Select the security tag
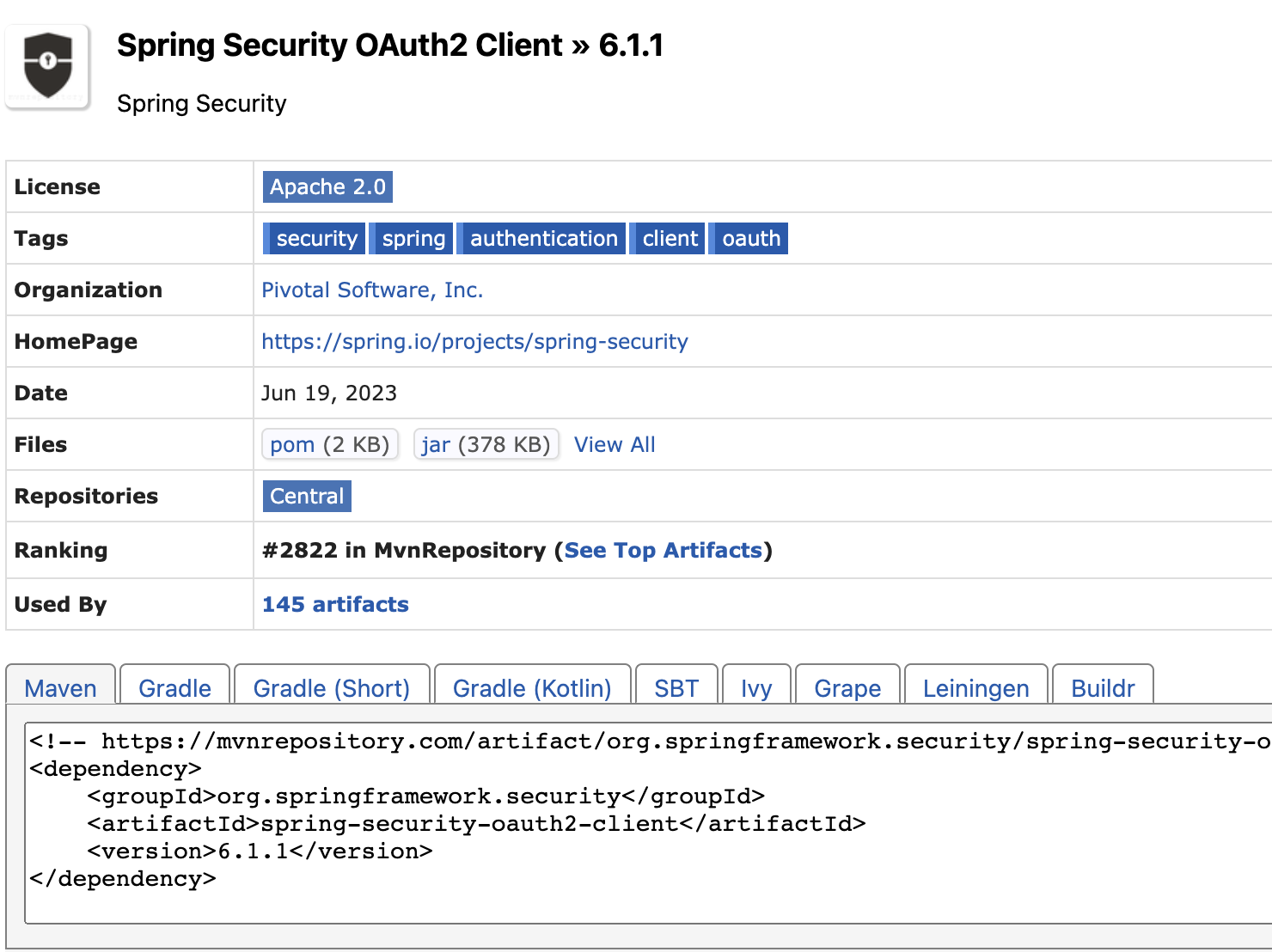Viewport: 1272px width, 952px height. click(315, 238)
